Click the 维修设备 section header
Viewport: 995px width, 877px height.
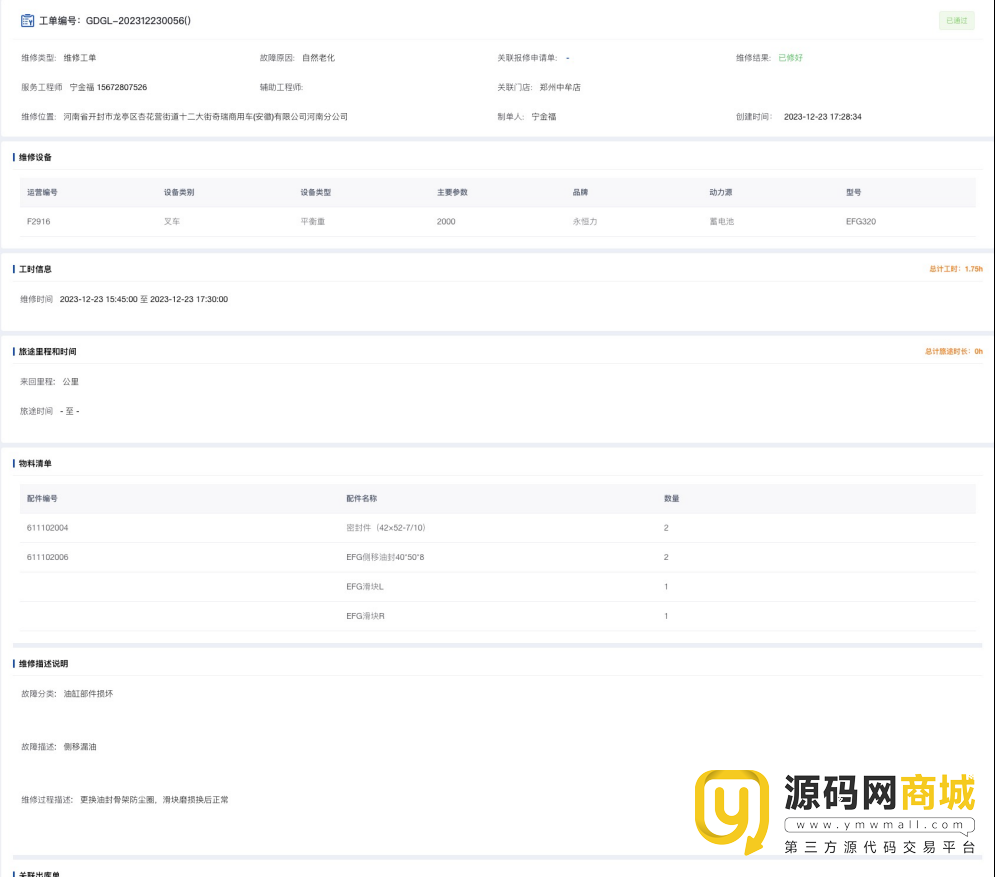pyautogui.click(x=35, y=157)
